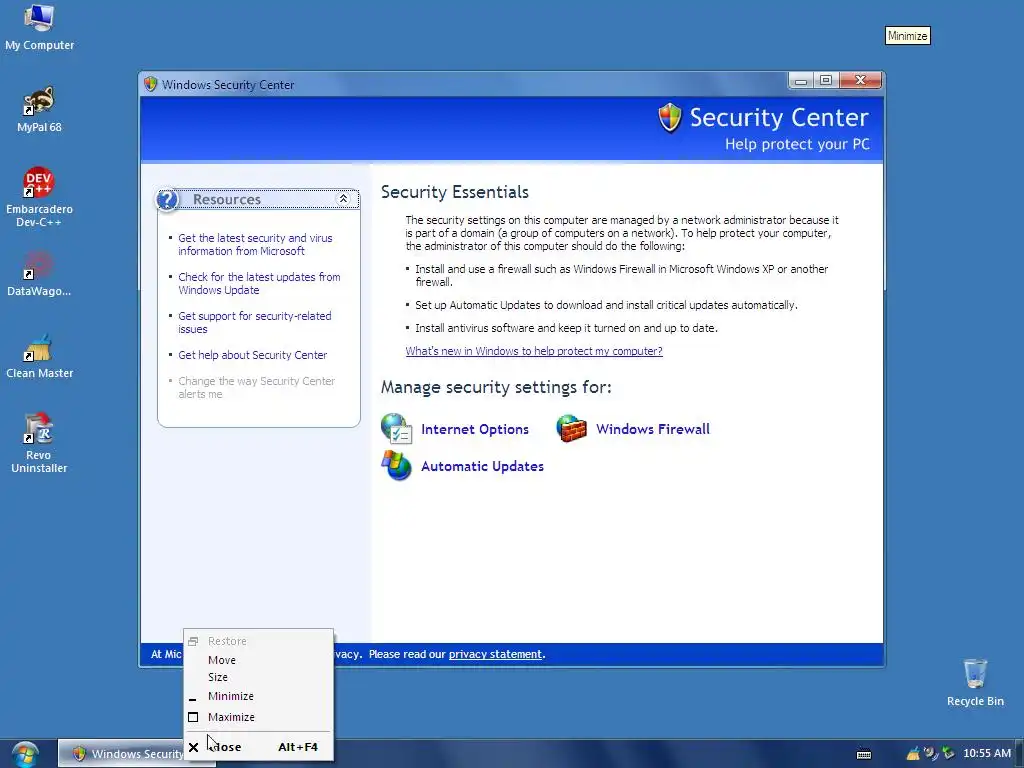This screenshot has width=1024, height=768.
Task: Open Revo Uninstaller desktop shortcut
Action: [39, 443]
